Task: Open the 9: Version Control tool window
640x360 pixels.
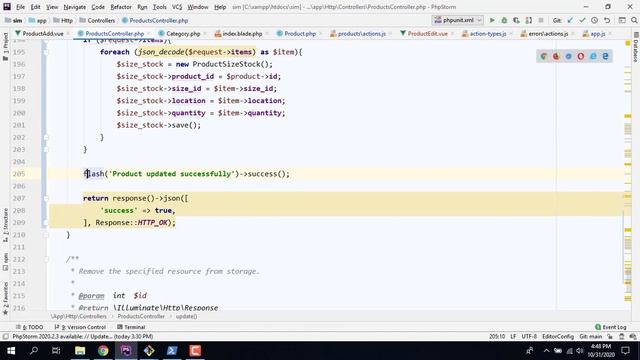Action: 80,327
